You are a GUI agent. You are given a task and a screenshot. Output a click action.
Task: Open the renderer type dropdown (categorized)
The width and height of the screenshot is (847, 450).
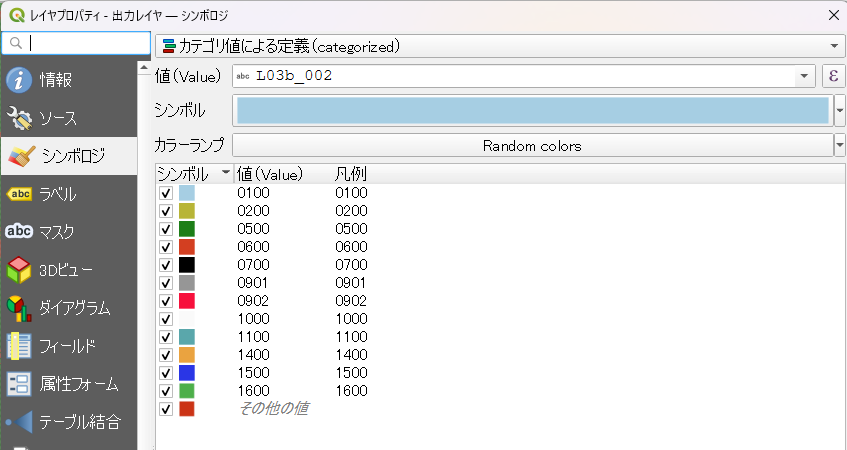point(835,46)
